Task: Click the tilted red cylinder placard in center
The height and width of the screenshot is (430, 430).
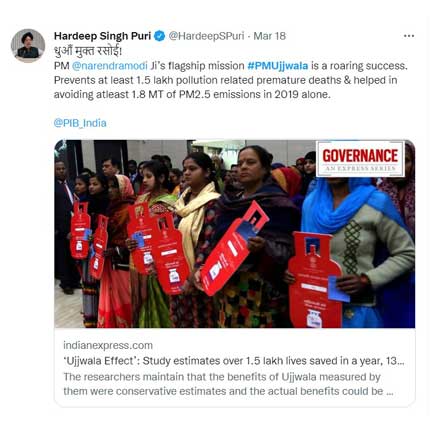Action: [234, 248]
